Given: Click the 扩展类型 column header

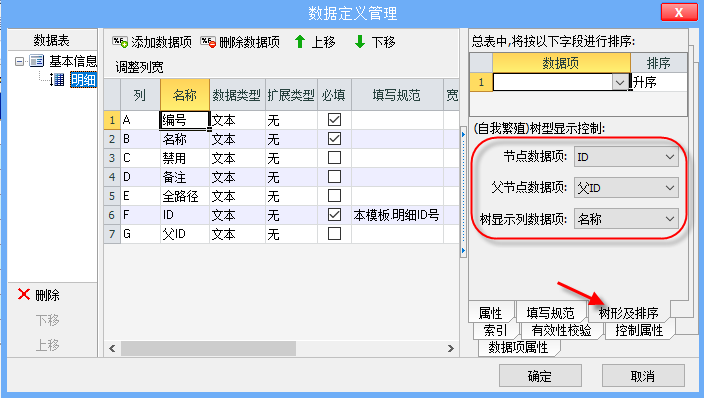Looking at the screenshot, I should [x=291, y=95].
